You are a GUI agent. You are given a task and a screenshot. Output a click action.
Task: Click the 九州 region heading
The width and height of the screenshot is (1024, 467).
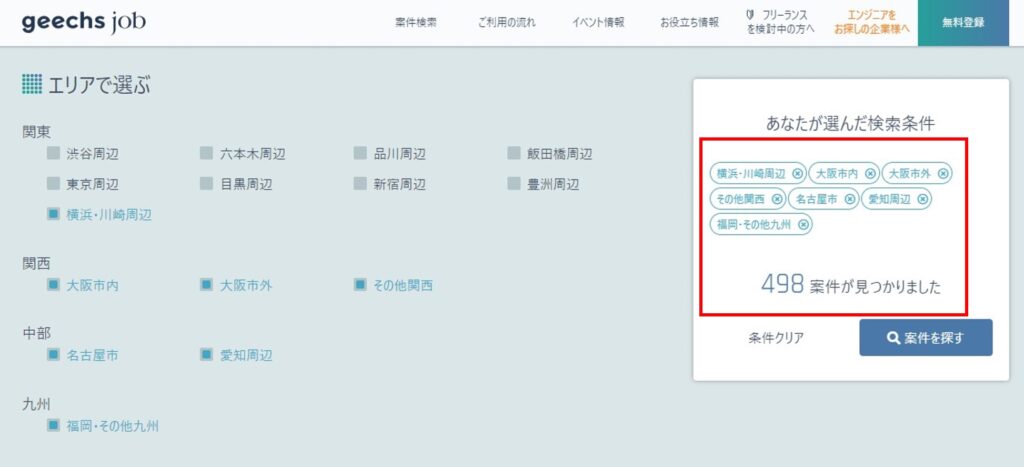tap(37, 404)
